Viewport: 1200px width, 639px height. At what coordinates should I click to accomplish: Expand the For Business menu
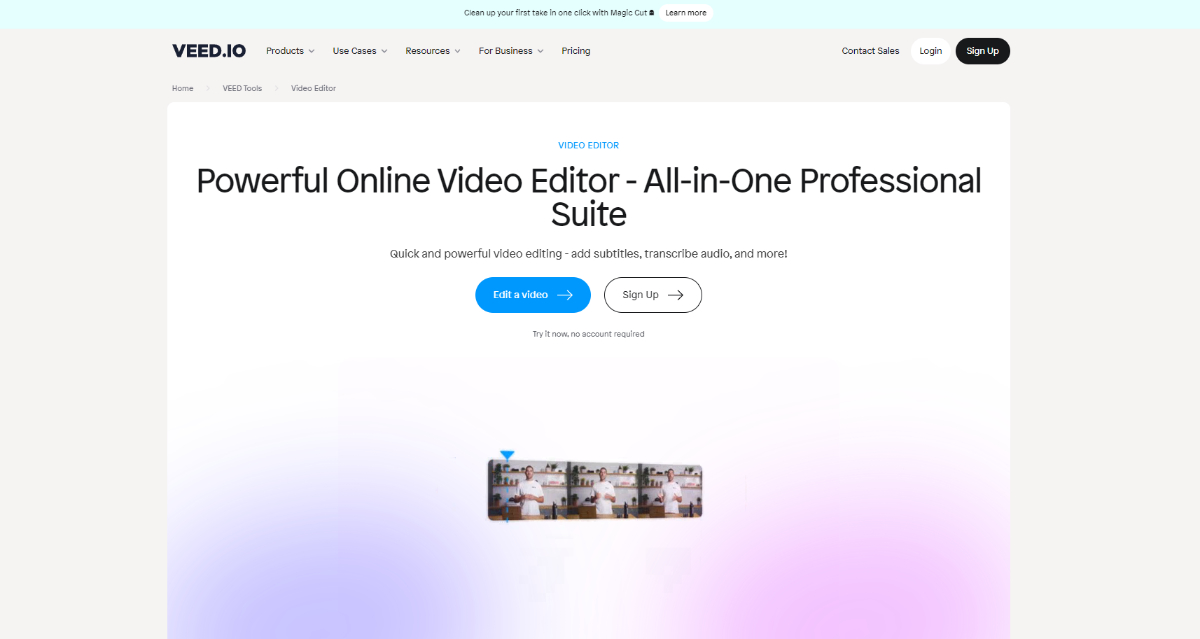coord(511,51)
